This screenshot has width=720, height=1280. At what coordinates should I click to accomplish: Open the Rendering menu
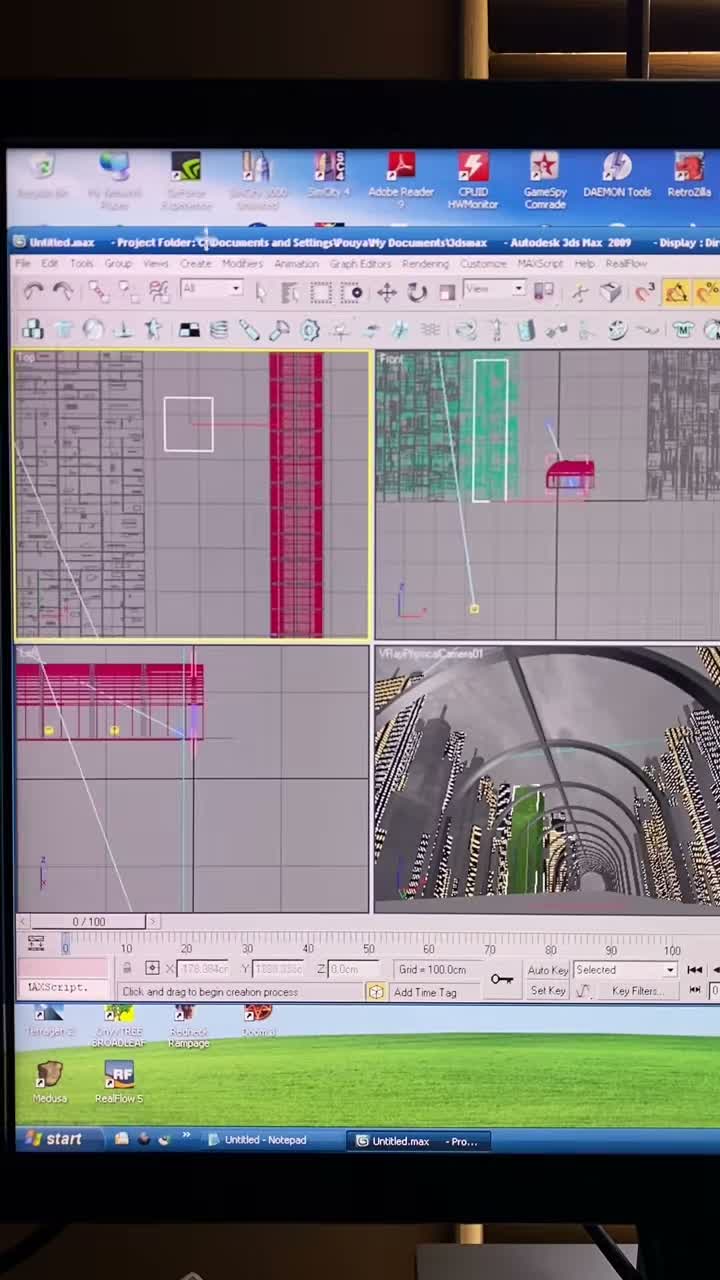point(425,264)
